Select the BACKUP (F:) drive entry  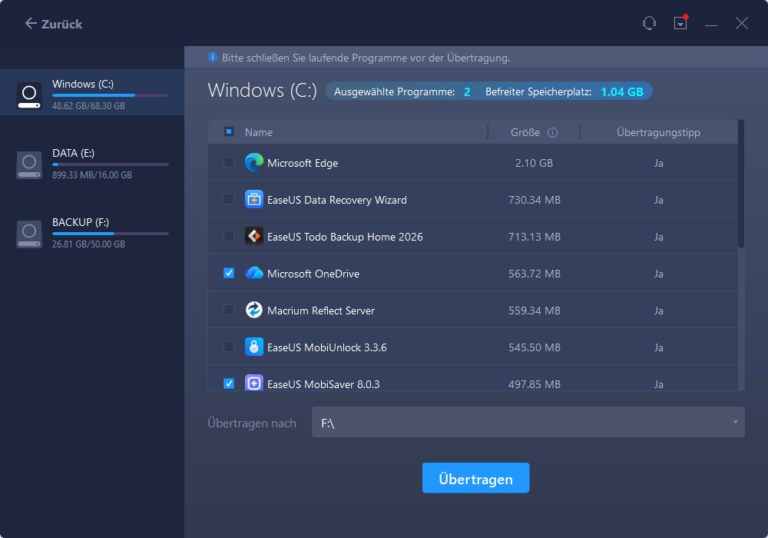point(92,233)
